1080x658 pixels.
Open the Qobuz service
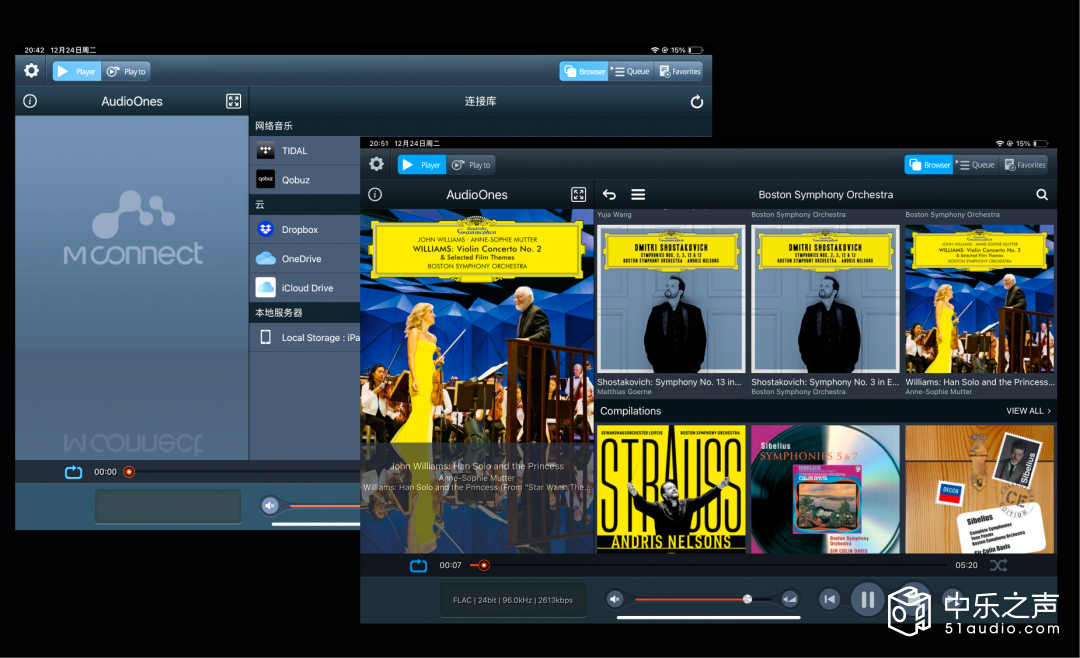304,180
